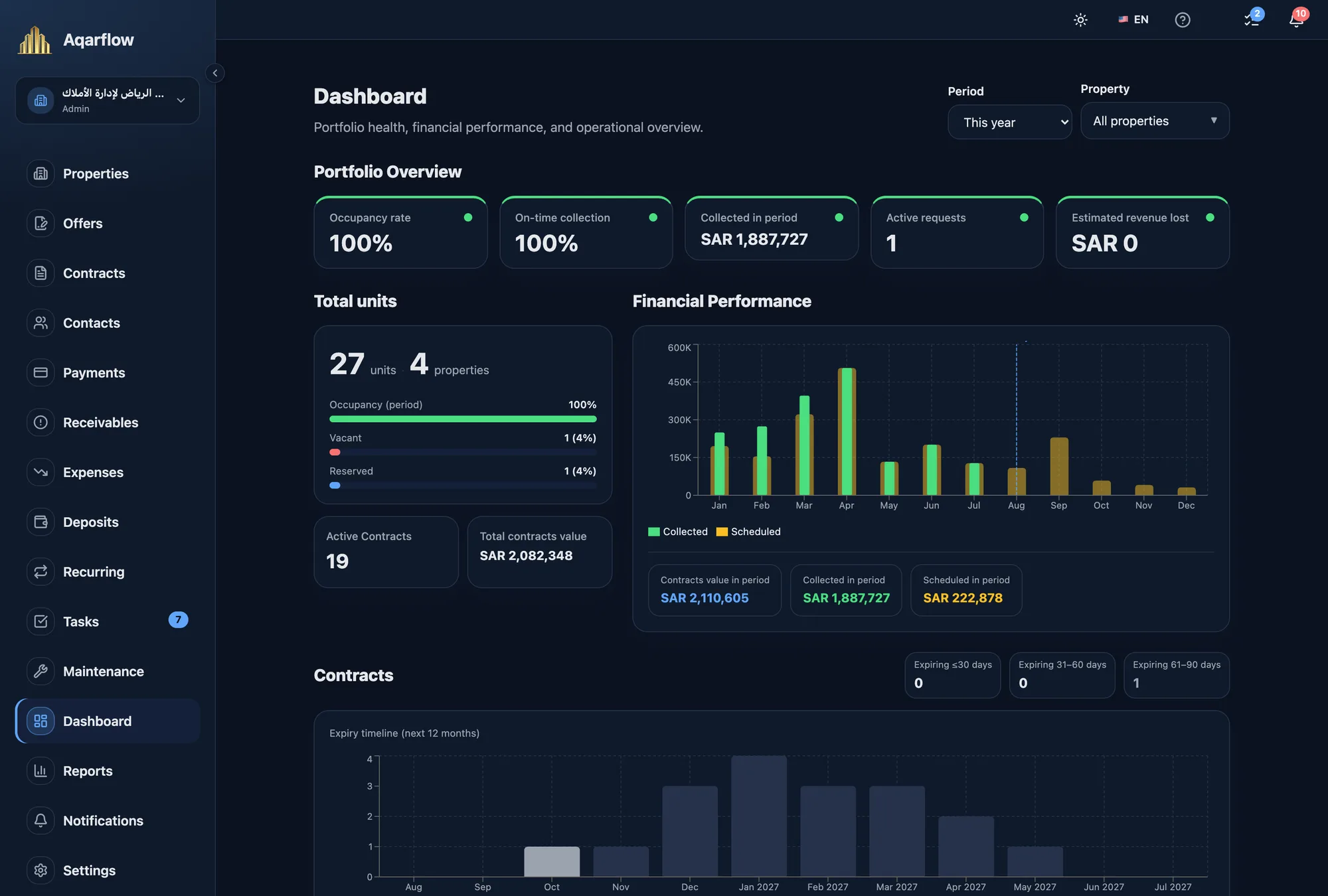Click the Offers icon in sidebar
This screenshot has height=896, width=1328.
click(x=41, y=223)
